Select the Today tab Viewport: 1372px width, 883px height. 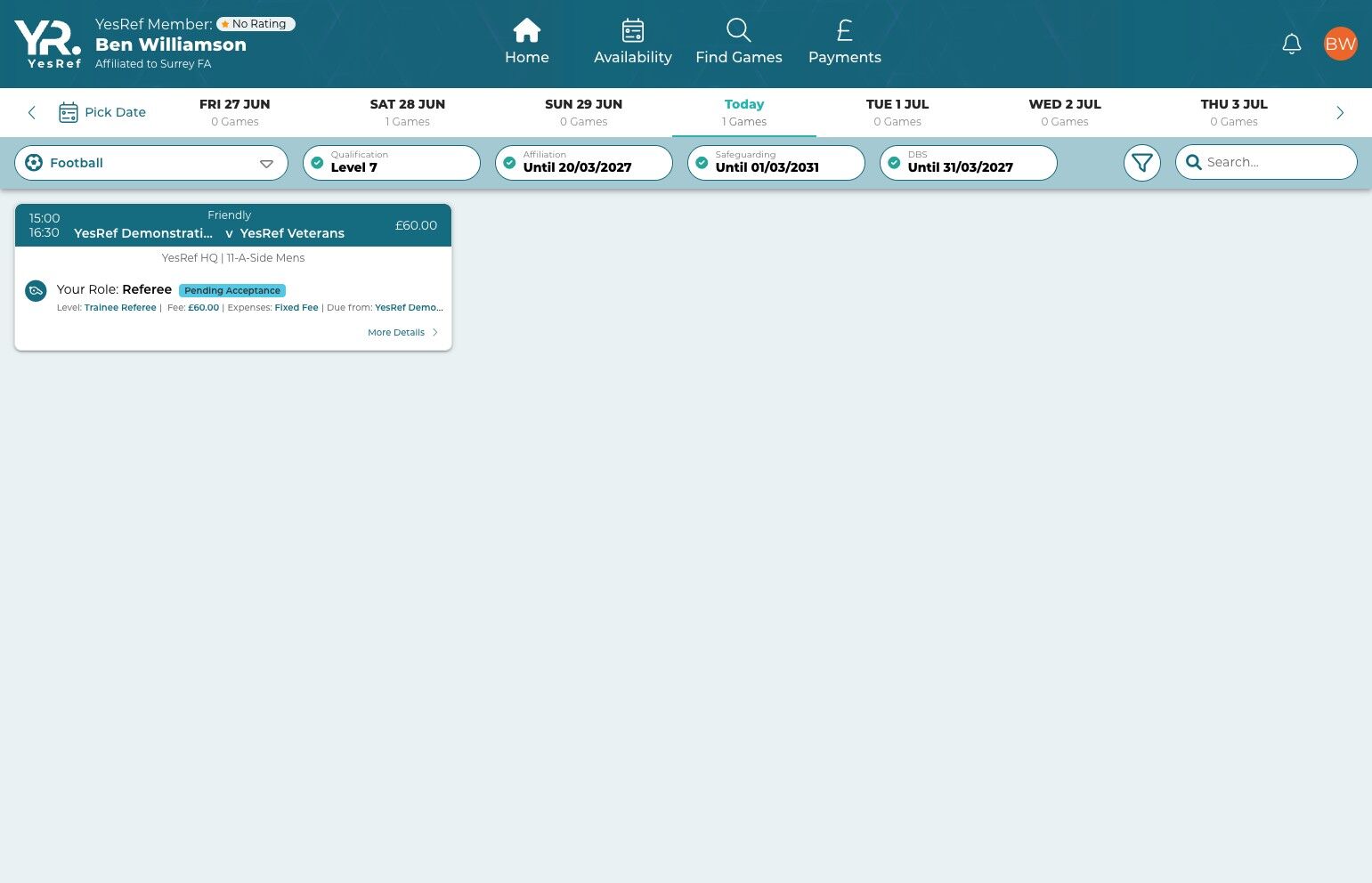(x=744, y=112)
